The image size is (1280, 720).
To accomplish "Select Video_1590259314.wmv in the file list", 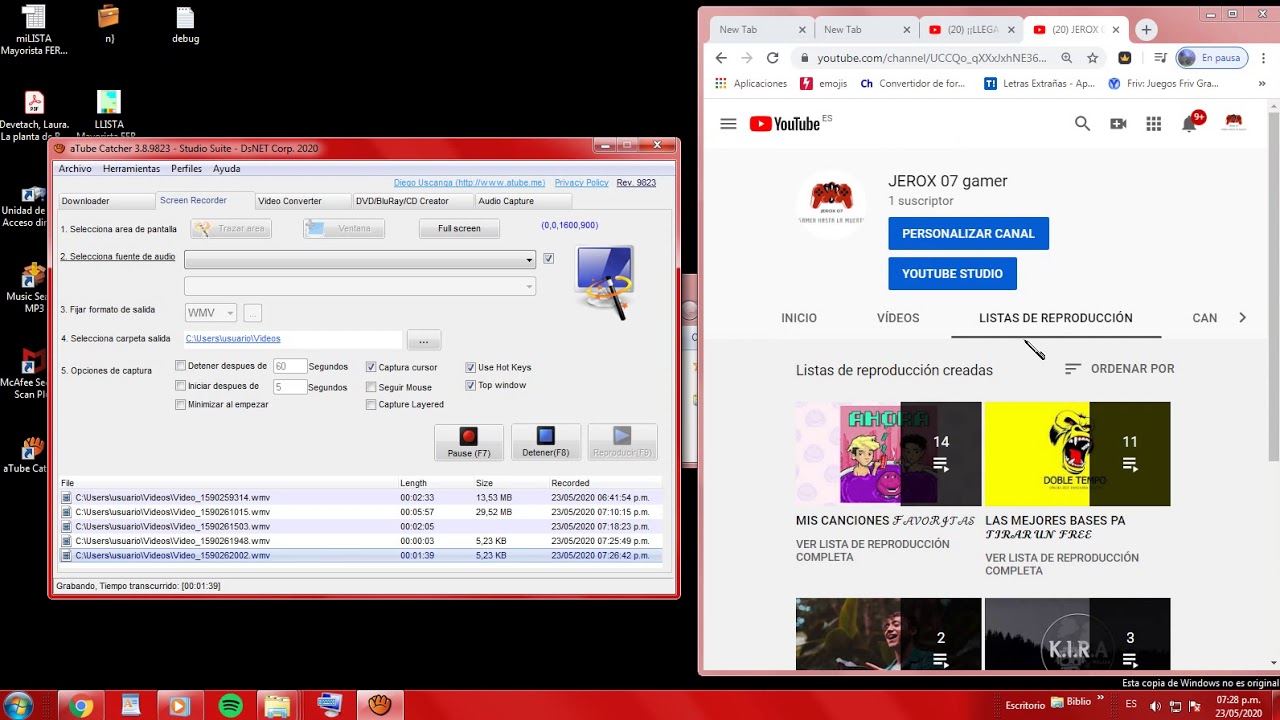I will click(x=360, y=497).
